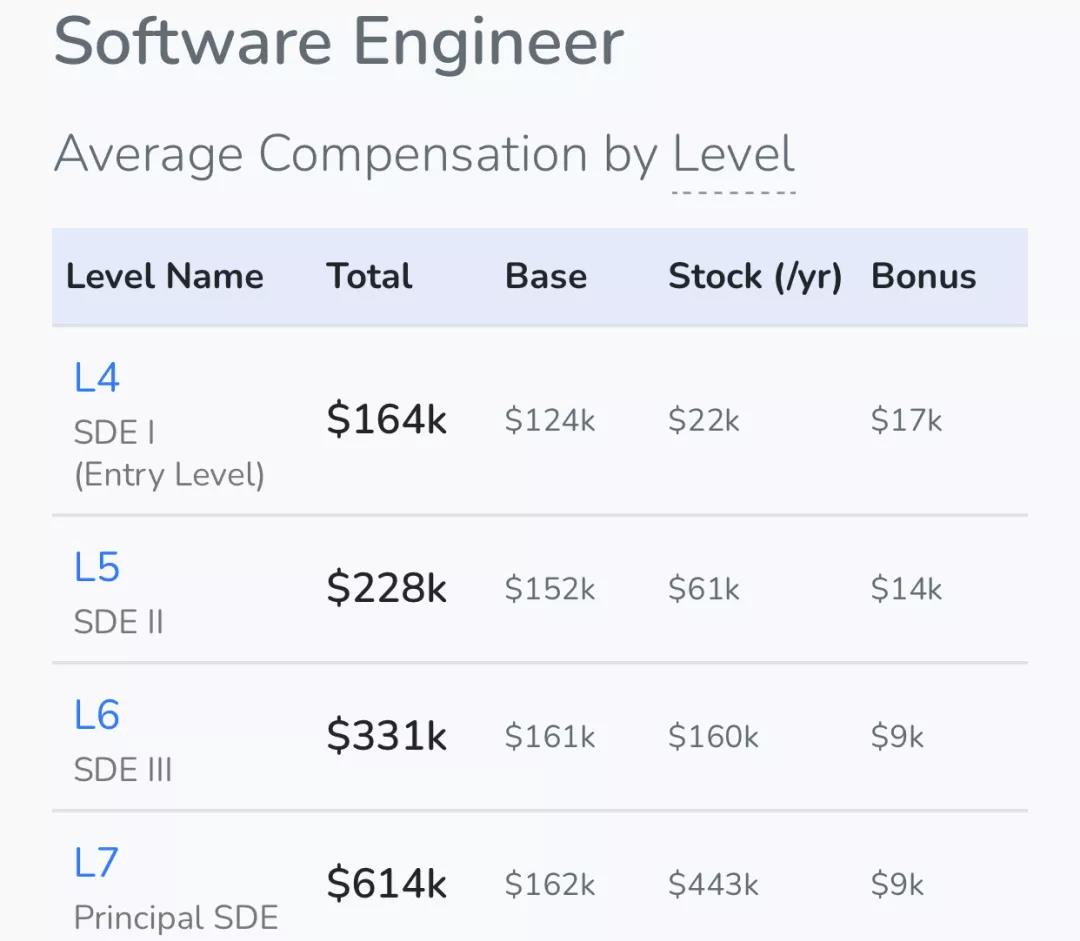Open the L7 level link
The width and height of the screenshot is (1080, 941).
pyautogui.click(x=97, y=862)
